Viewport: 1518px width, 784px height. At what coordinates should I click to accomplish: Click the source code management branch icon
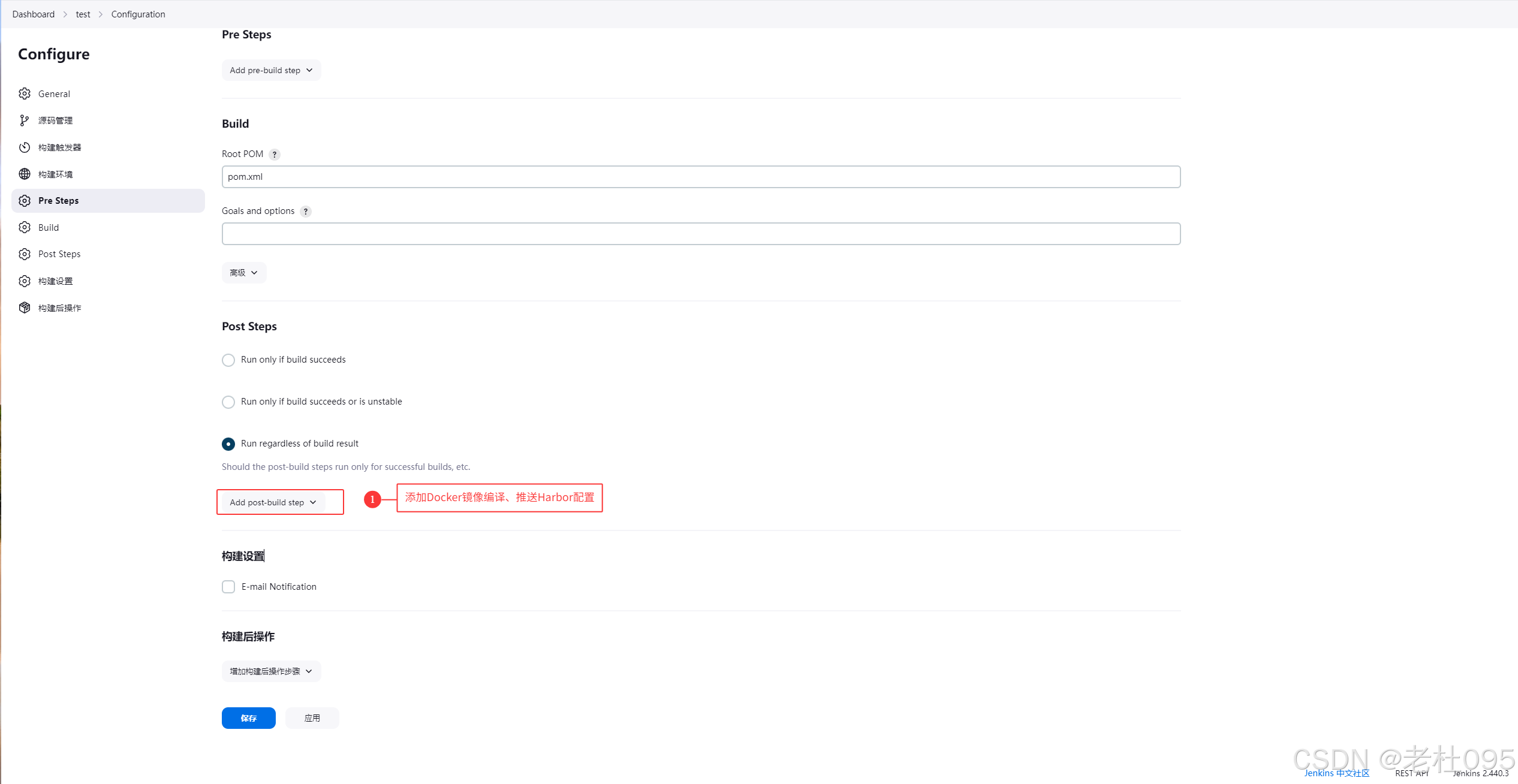[25, 120]
